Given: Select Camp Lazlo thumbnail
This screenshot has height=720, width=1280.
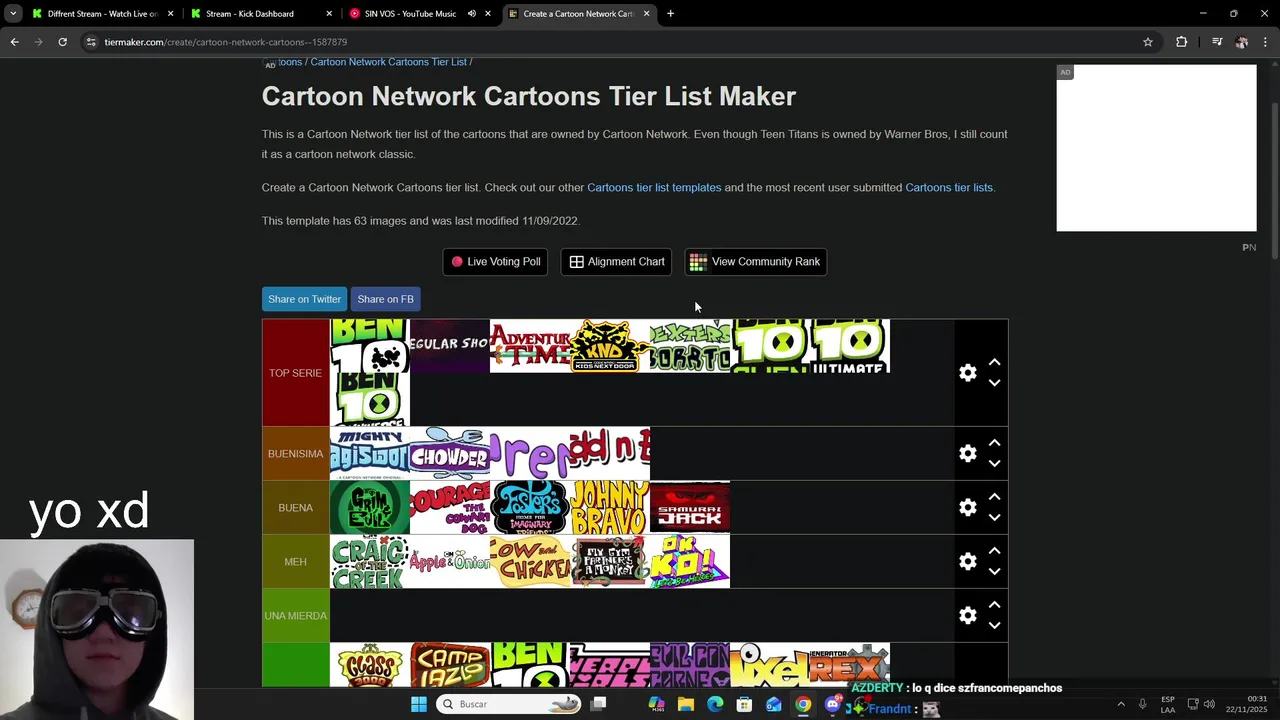Looking at the screenshot, I should pos(450,665).
